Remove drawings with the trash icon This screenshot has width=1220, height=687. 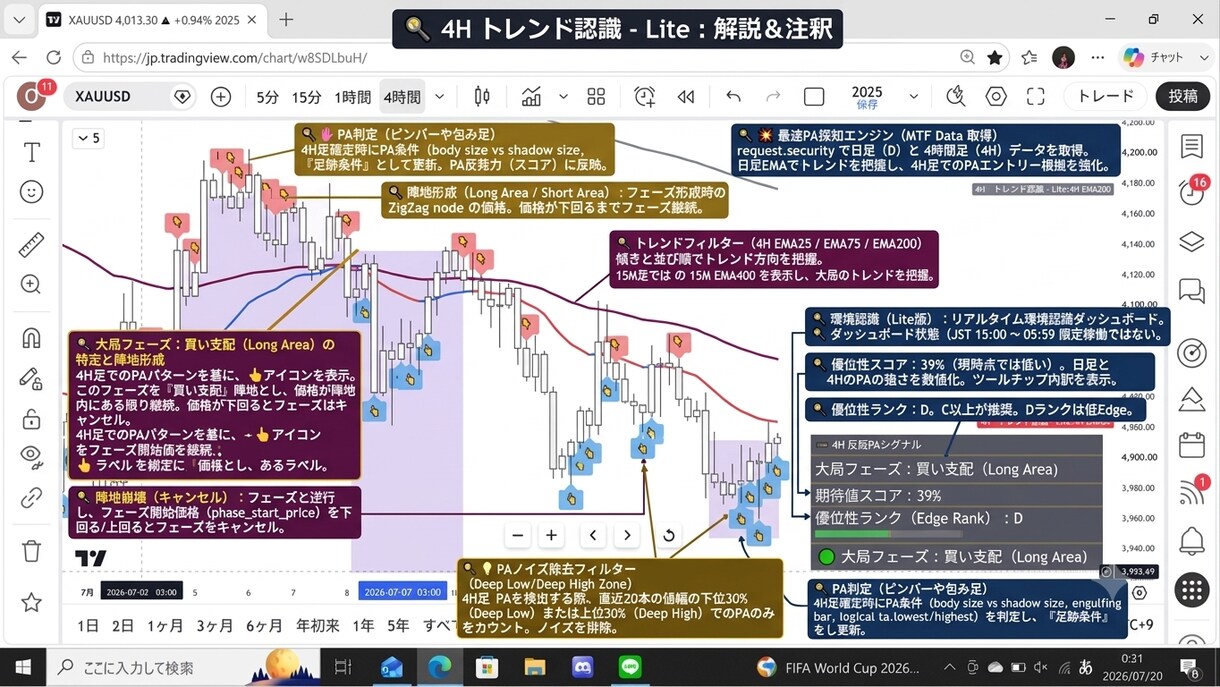(x=32, y=550)
